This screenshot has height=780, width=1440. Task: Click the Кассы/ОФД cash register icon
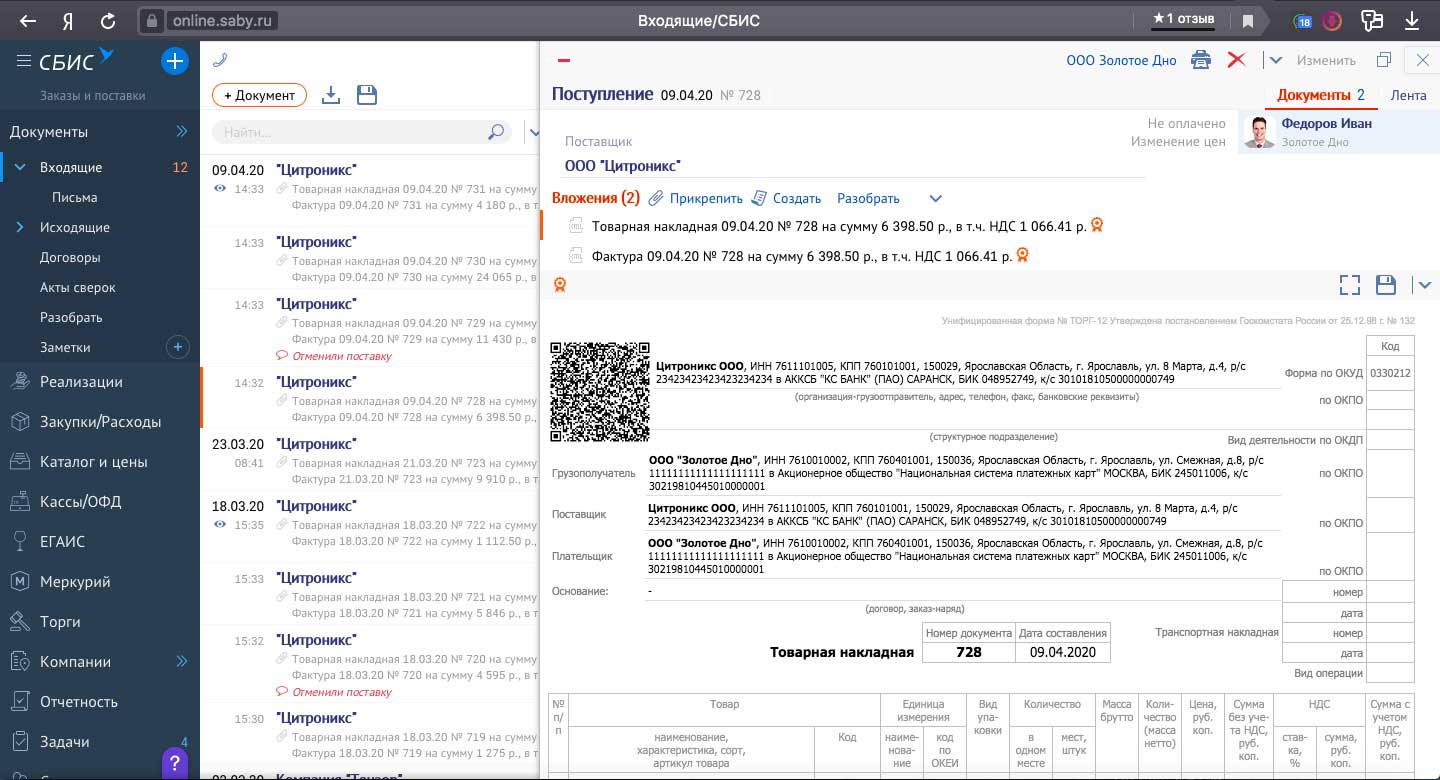[19, 501]
